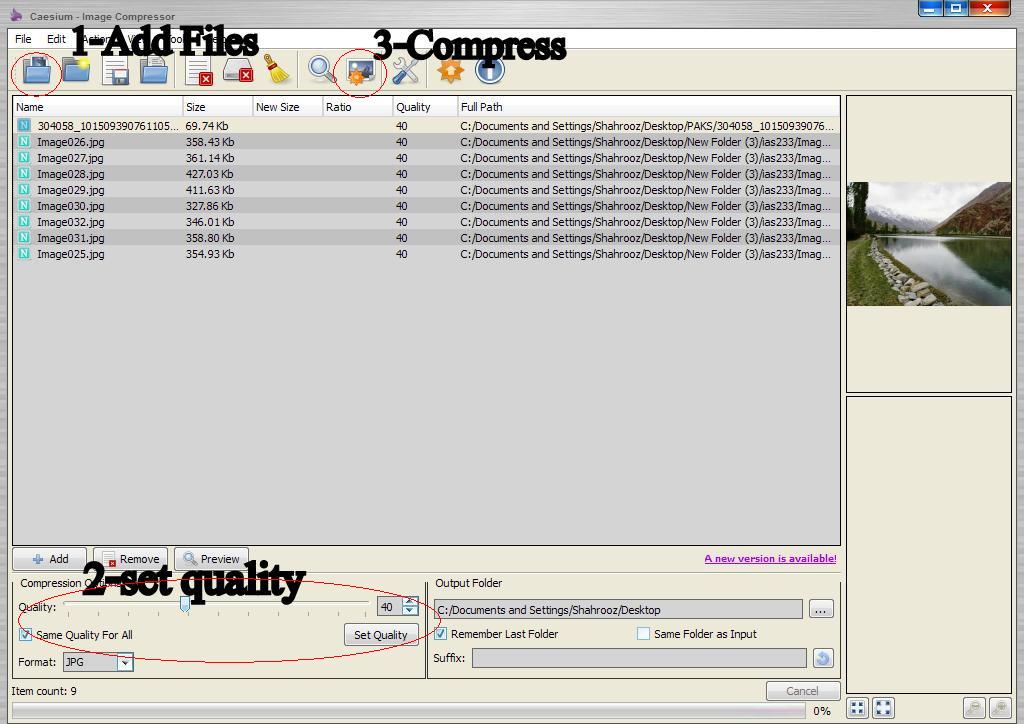Click the Open List folder-with-document icon
Image resolution: width=1024 pixels, height=724 pixels.
click(x=154, y=70)
